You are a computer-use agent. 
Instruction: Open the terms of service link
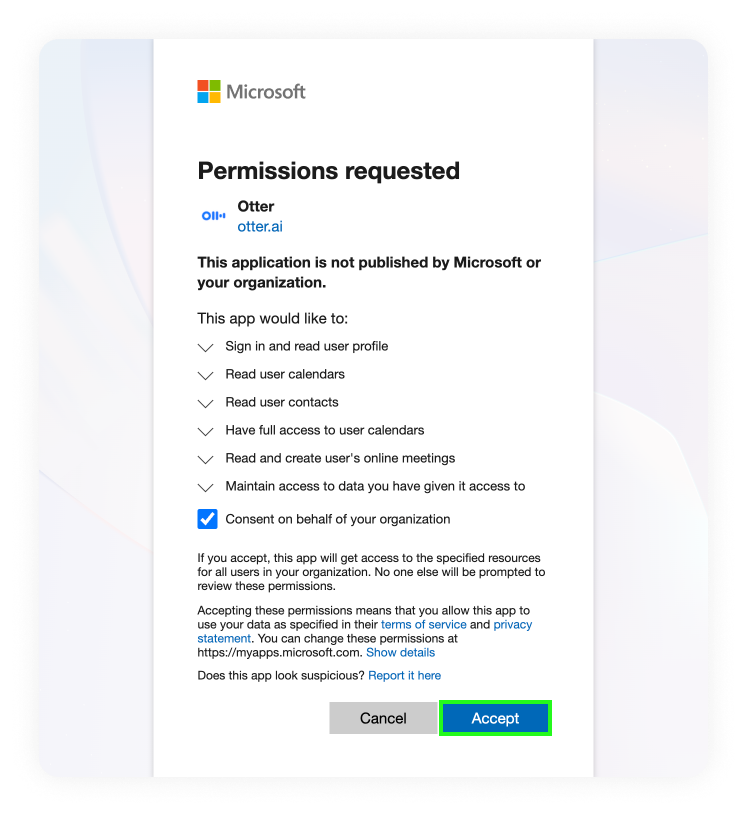(x=423, y=624)
